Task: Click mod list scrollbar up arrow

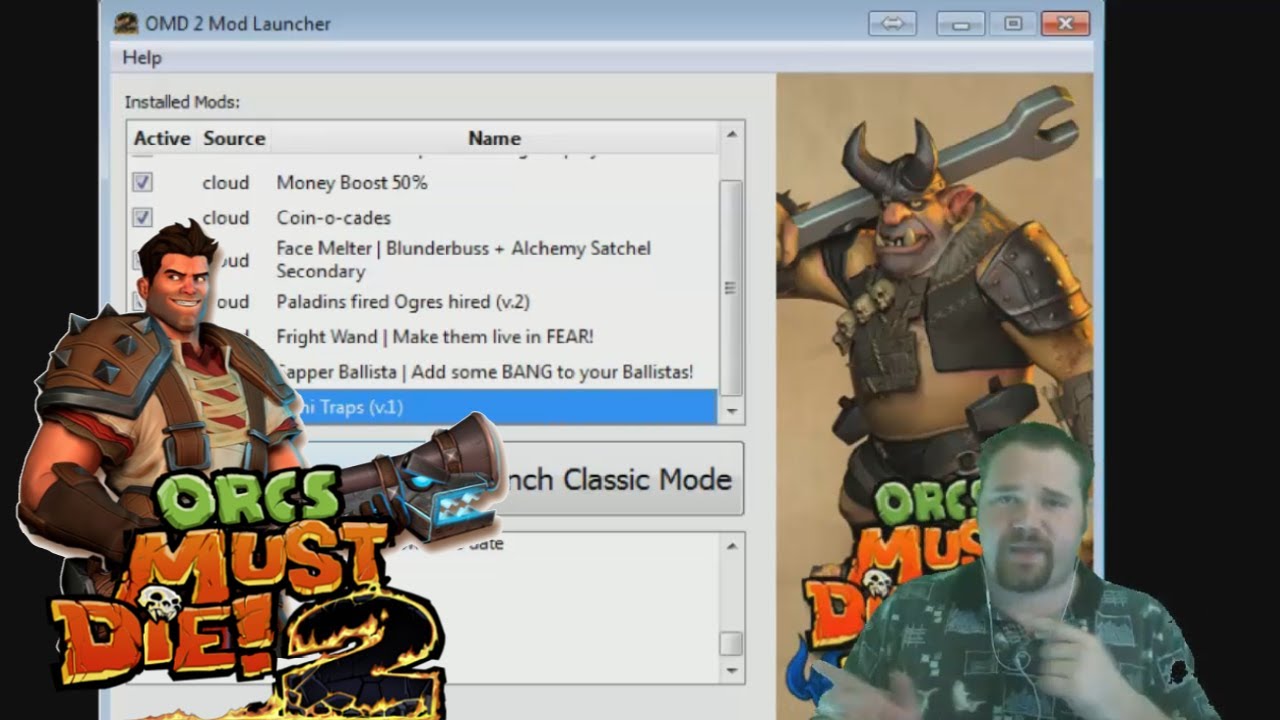Action: click(732, 135)
